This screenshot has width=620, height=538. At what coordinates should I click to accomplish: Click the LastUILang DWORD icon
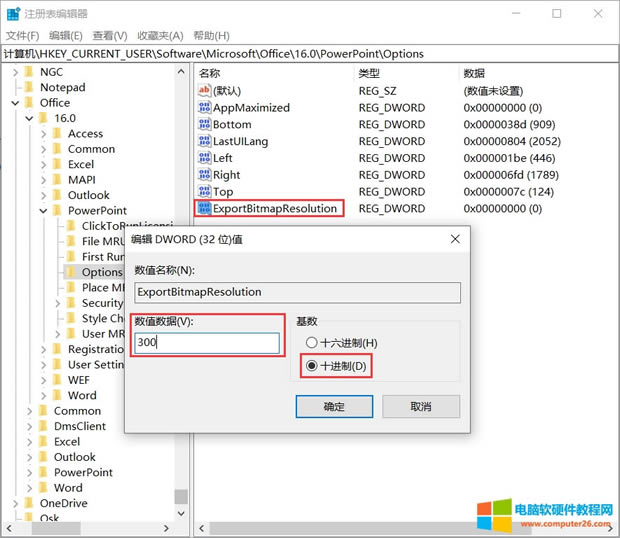point(205,142)
